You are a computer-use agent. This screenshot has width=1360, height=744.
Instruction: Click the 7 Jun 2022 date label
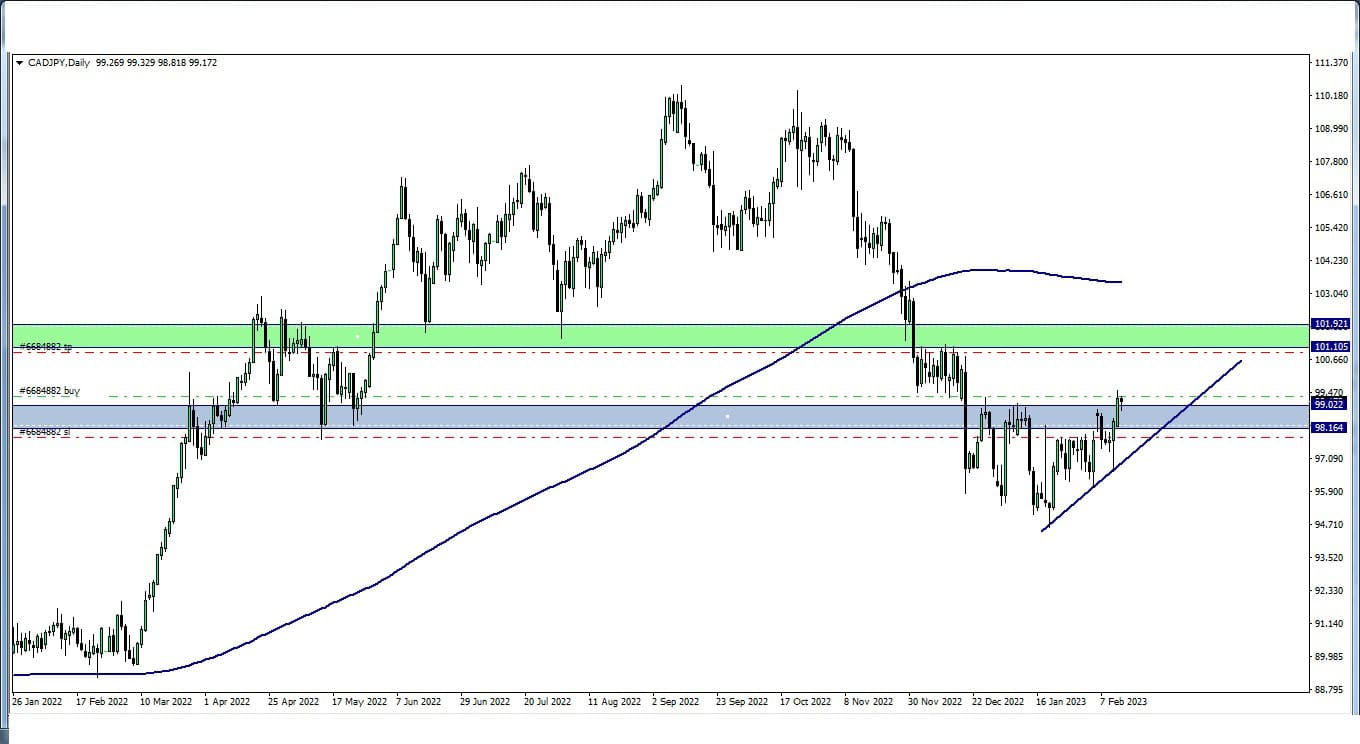(x=419, y=702)
